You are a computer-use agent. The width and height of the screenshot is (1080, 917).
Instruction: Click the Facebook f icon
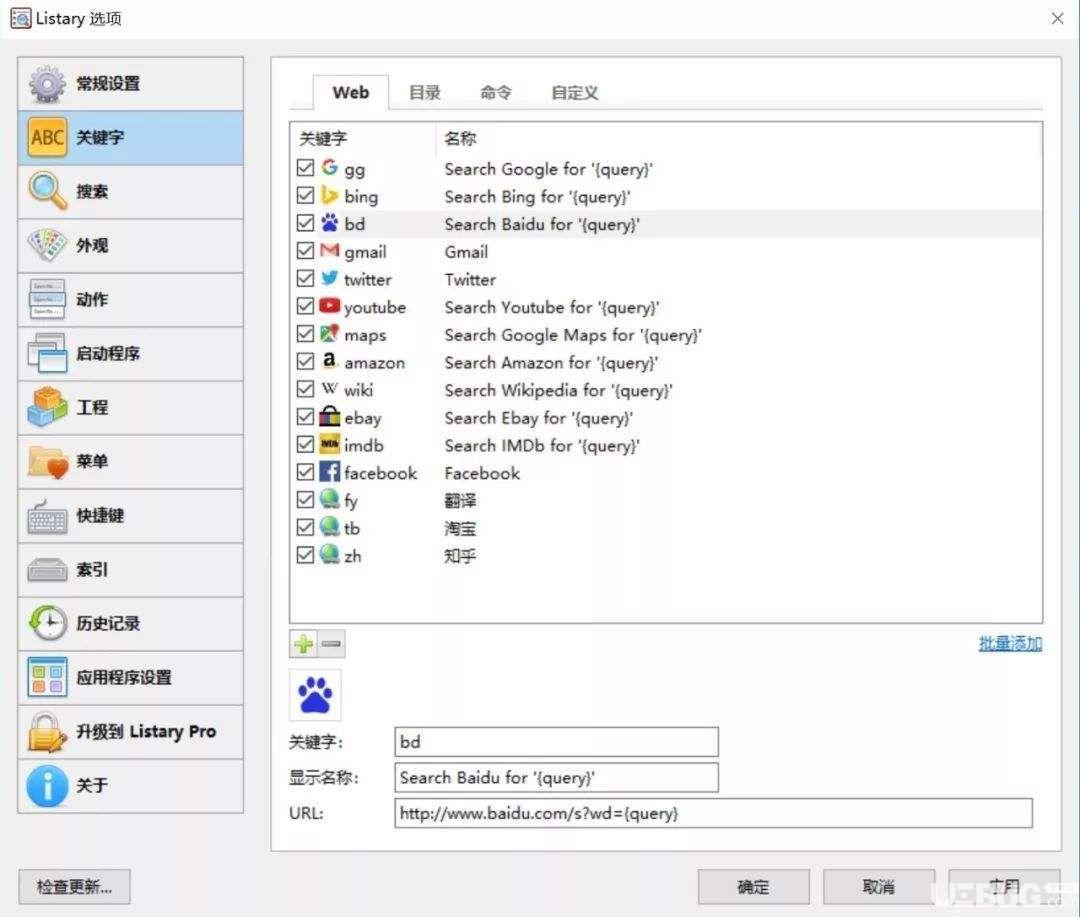pyautogui.click(x=330, y=472)
